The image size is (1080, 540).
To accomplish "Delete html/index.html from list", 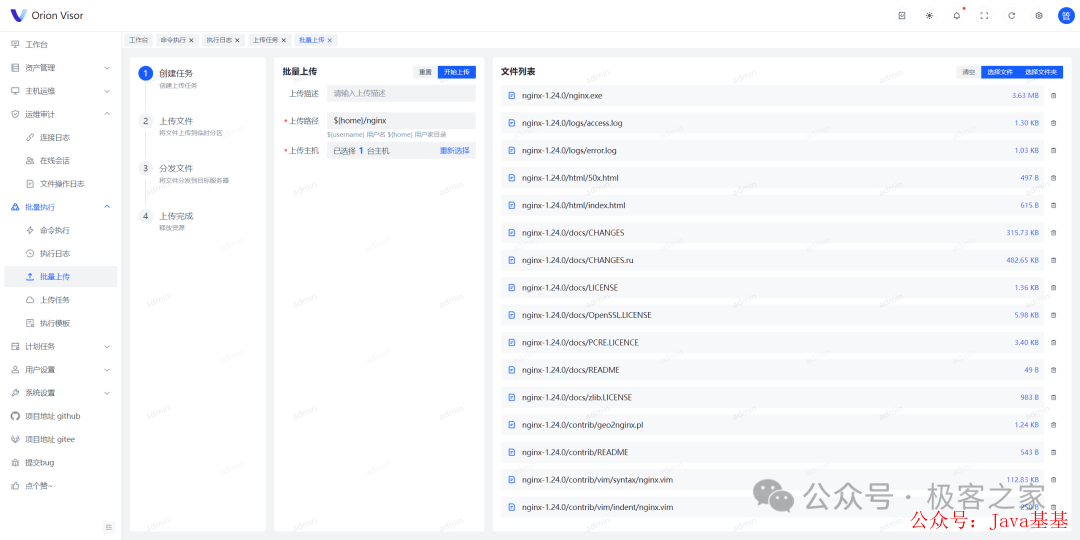I will (x=1053, y=205).
